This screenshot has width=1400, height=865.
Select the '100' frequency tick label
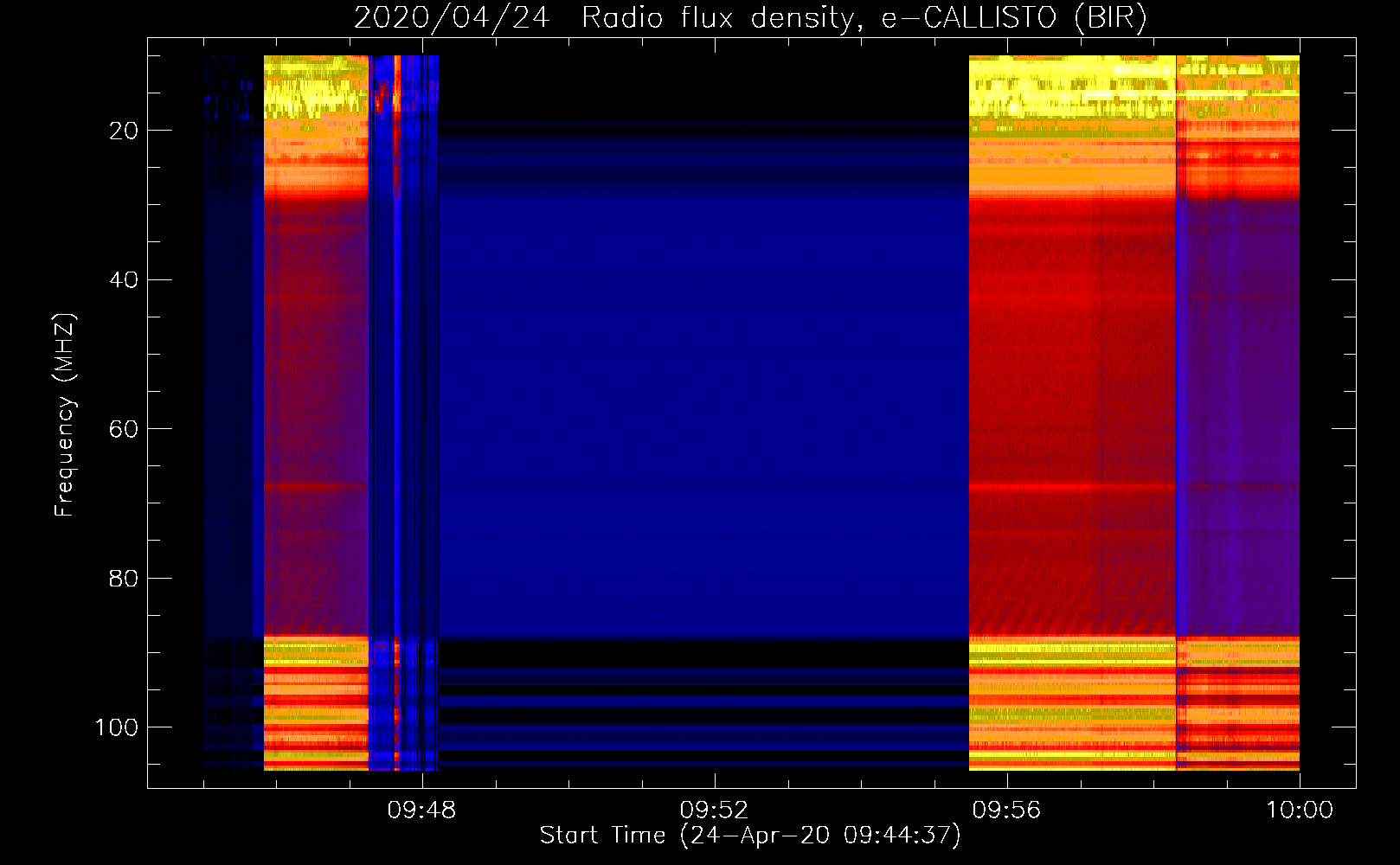click(x=117, y=727)
